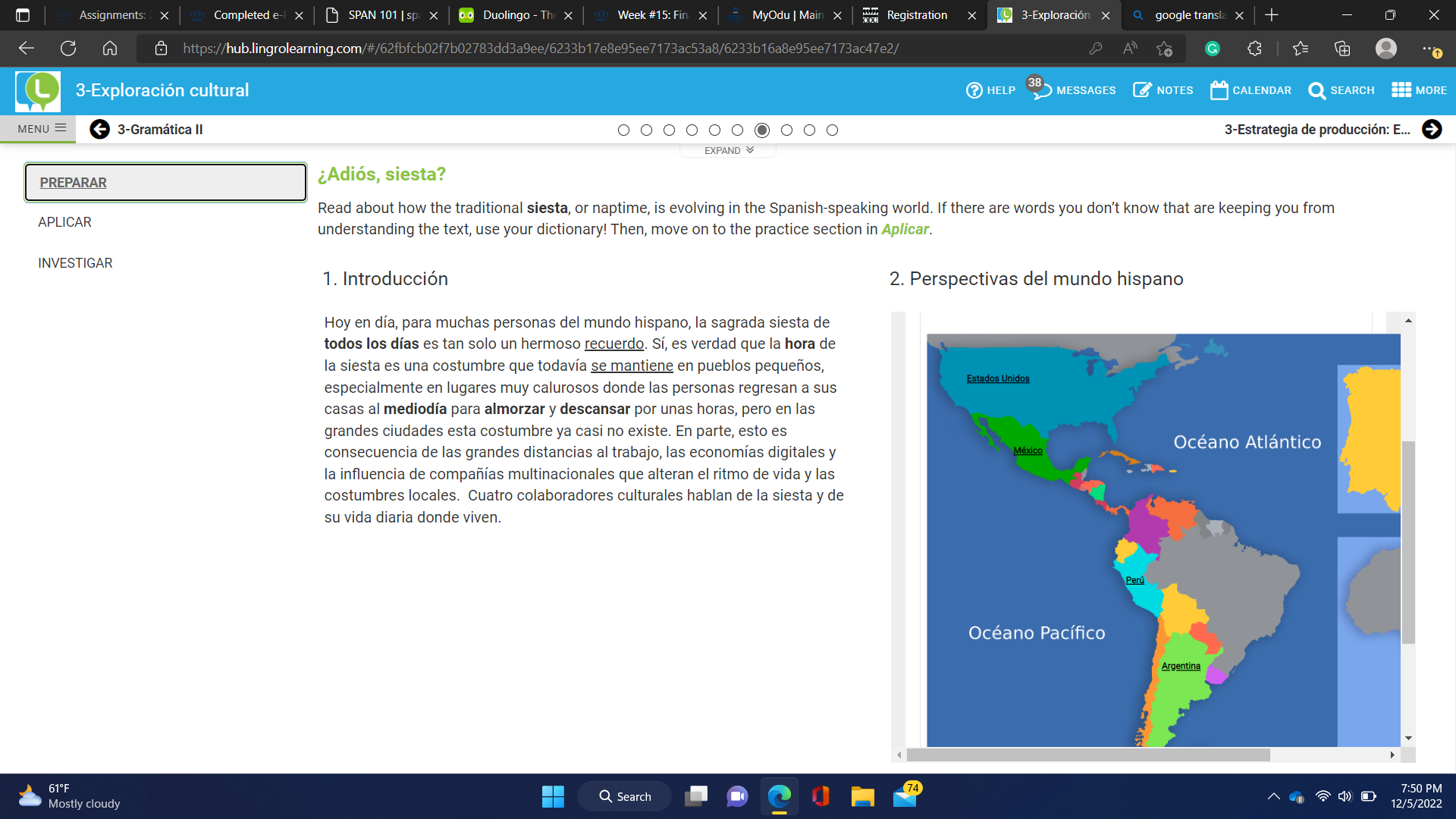
Task: Click the Lingro Learning logo
Action: point(38,91)
